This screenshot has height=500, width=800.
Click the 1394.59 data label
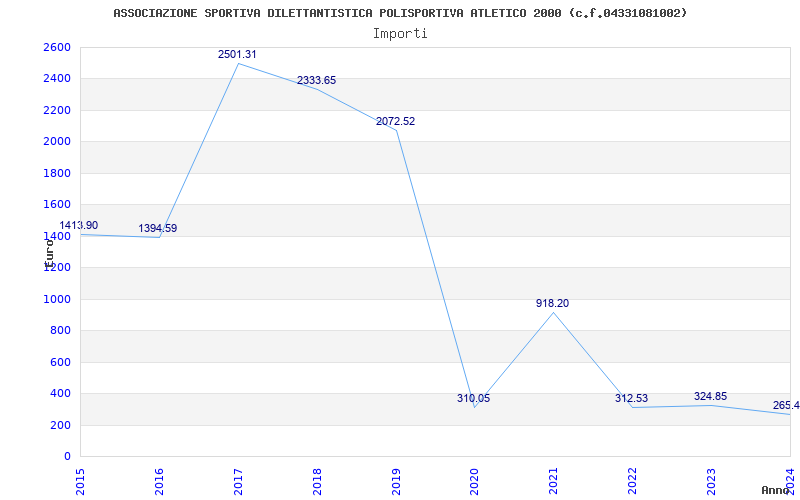coord(158,229)
